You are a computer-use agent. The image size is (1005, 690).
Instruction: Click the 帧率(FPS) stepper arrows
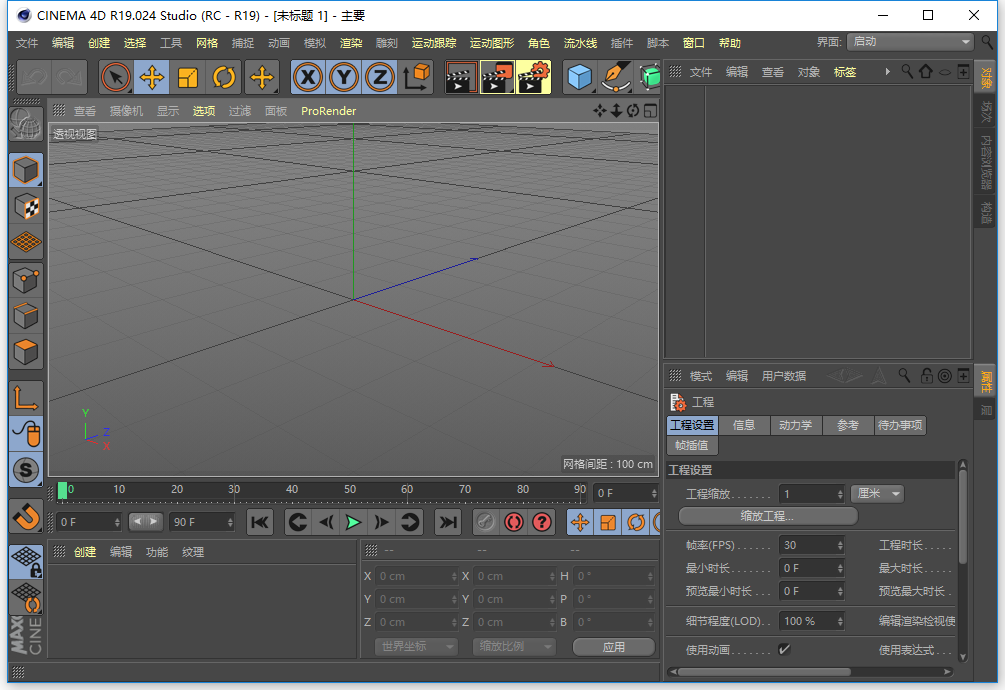coord(840,545)
